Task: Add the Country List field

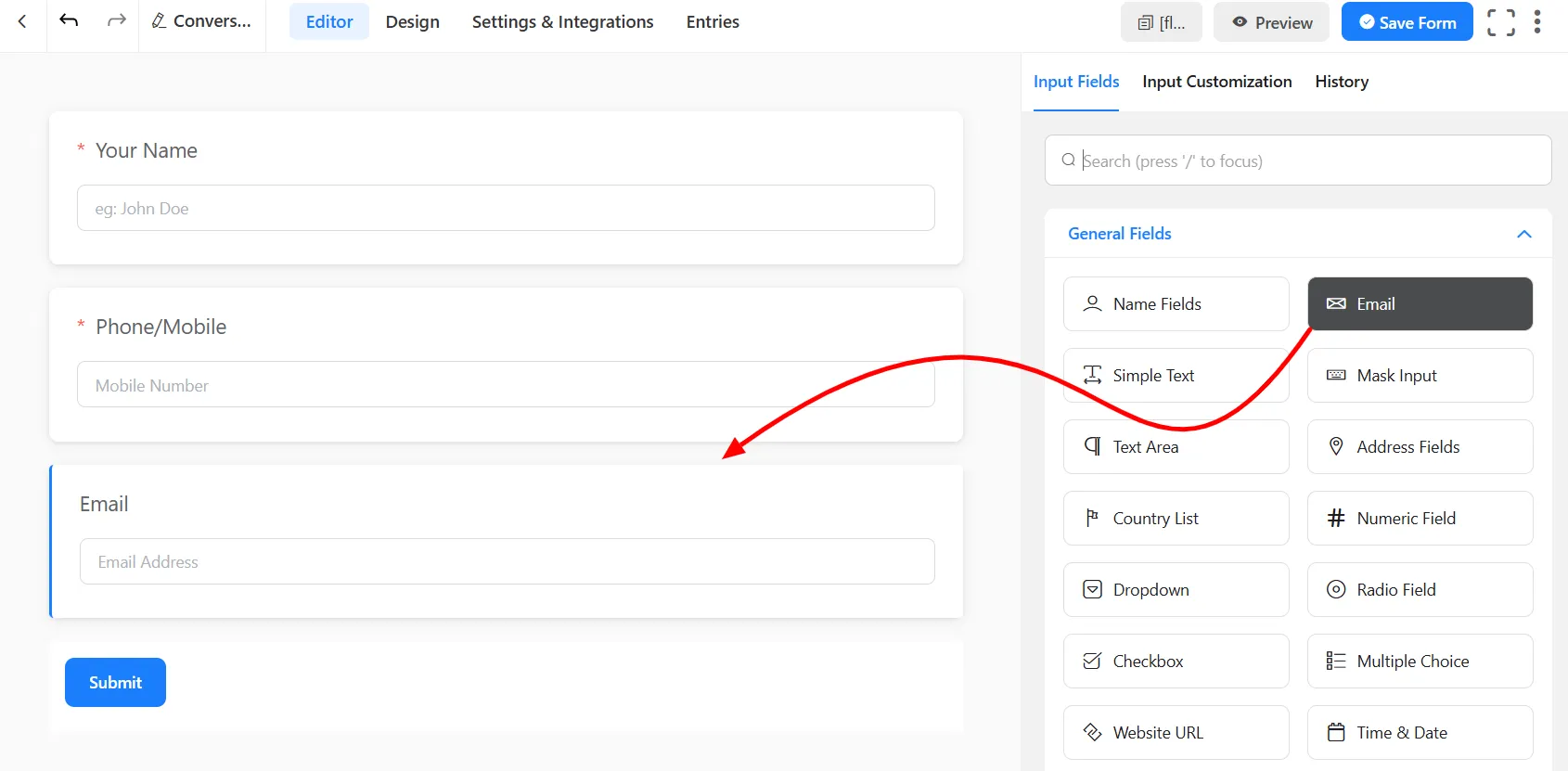Action: pyautogui.click(x=1176, y=519)
